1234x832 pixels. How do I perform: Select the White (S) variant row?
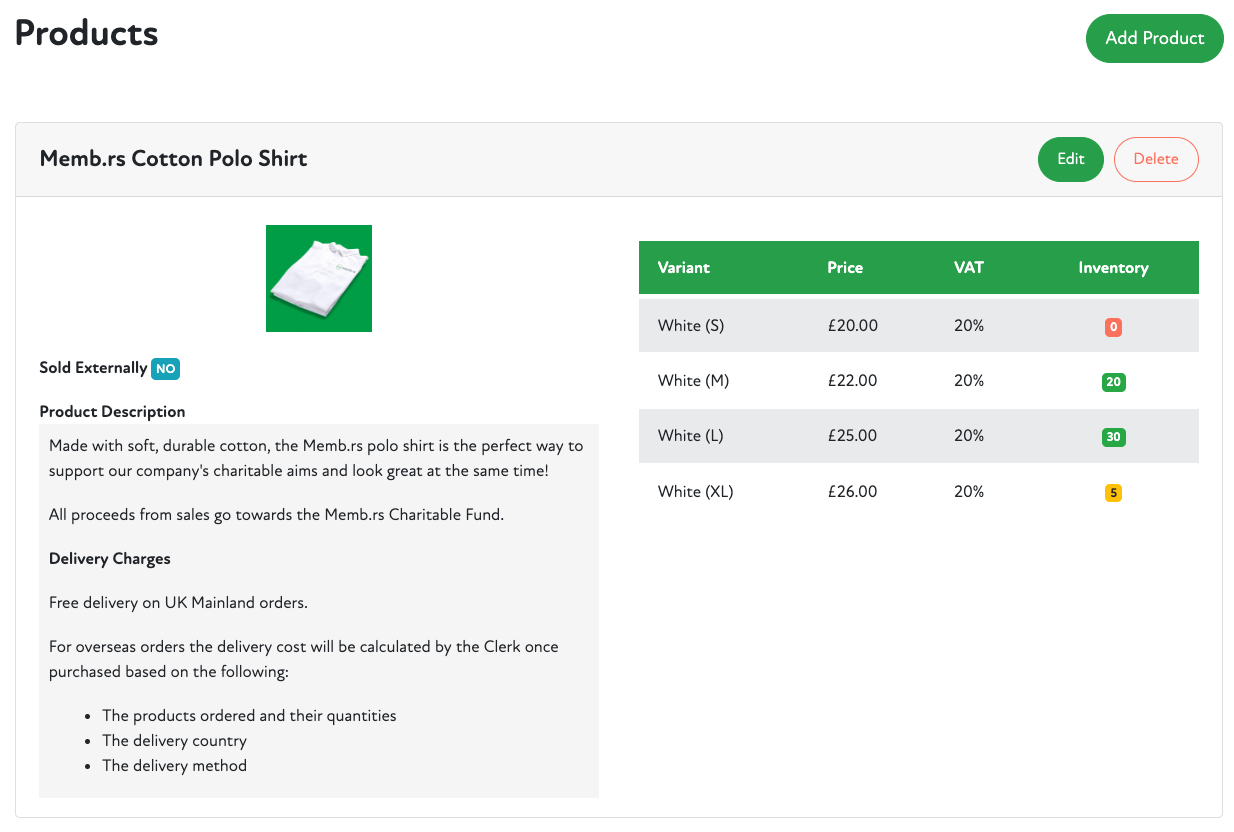click(691, 326)
